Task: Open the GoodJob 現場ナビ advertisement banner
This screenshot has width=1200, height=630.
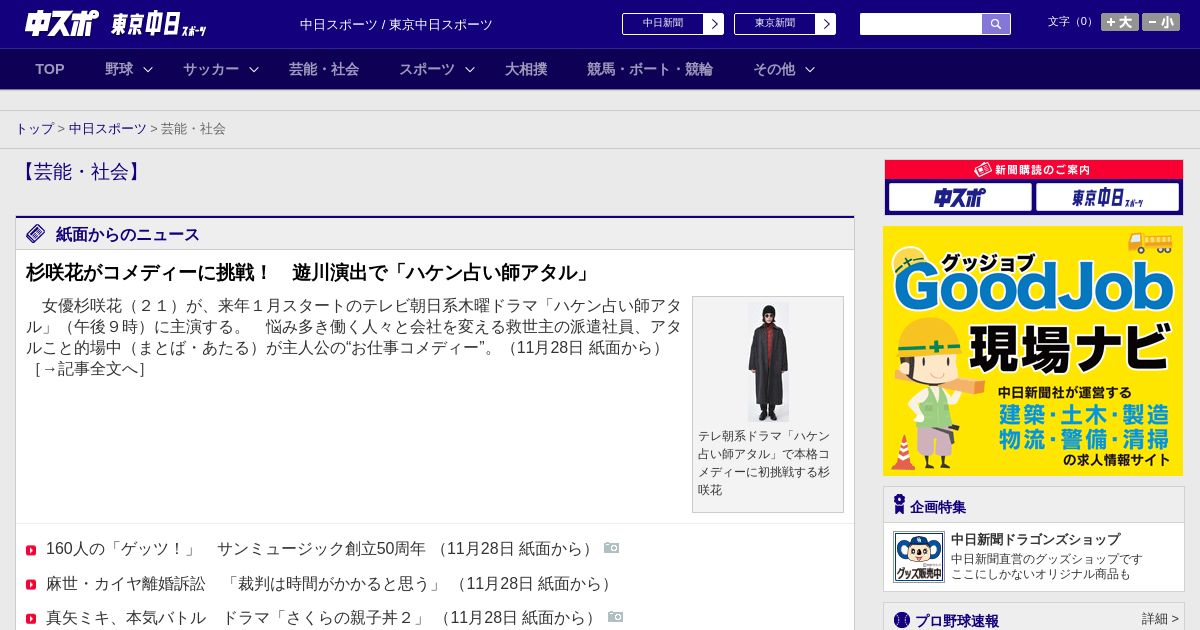Action: click(1033, 351)
